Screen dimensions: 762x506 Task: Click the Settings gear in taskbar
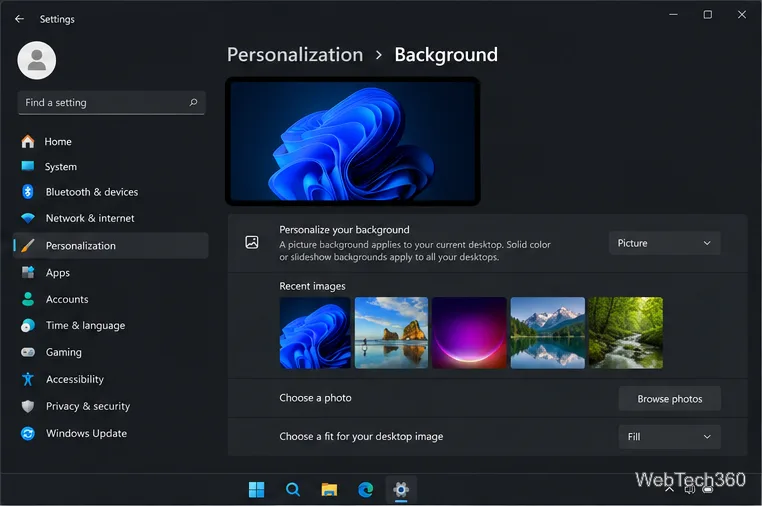(401, 489)
